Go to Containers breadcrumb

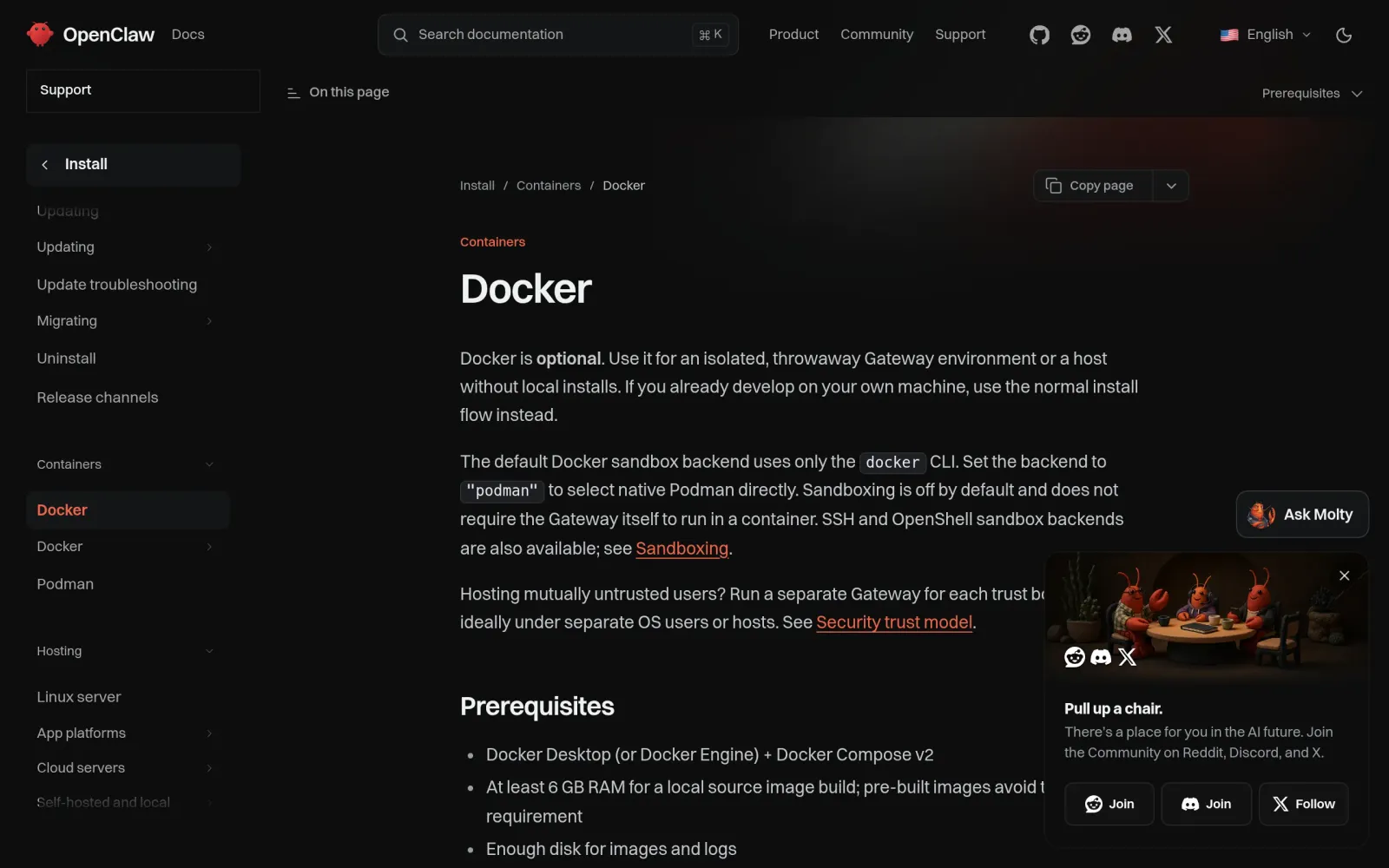click(549, 186)
